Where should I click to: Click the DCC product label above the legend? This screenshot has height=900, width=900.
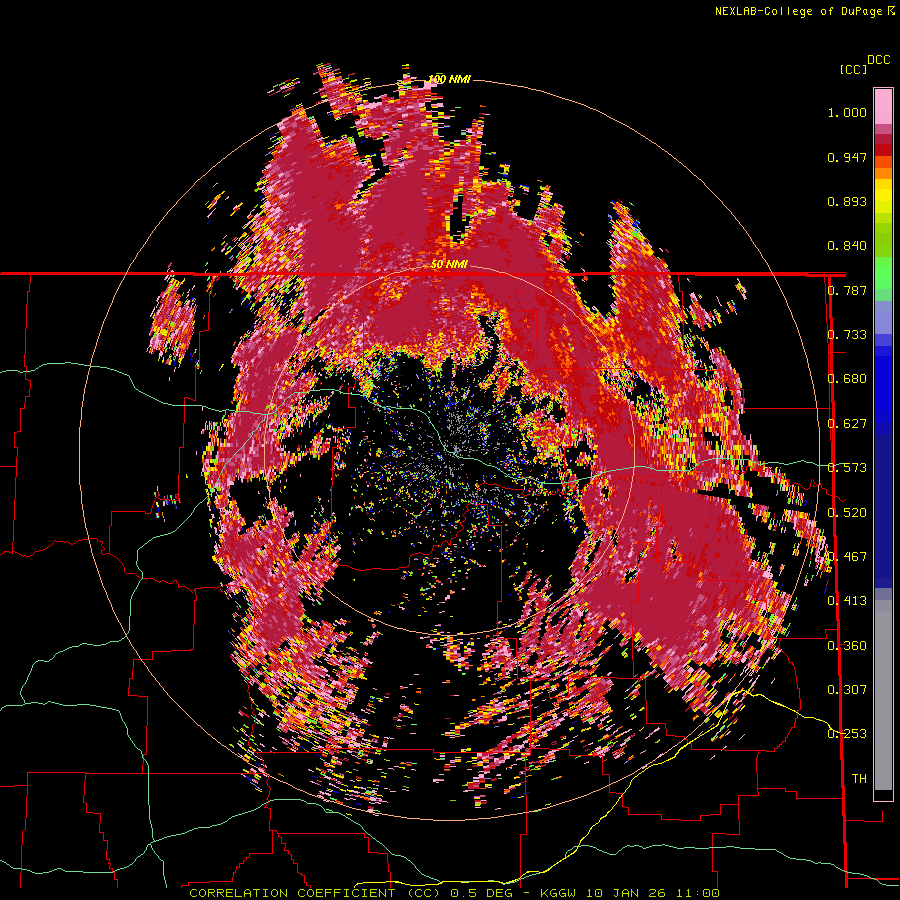[879, 60]
